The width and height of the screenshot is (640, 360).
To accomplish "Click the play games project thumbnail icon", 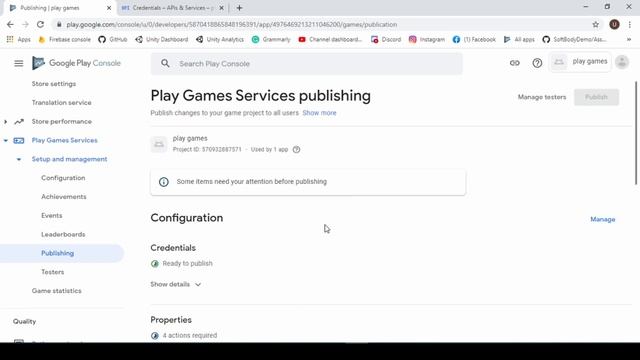I will [159, 144].
